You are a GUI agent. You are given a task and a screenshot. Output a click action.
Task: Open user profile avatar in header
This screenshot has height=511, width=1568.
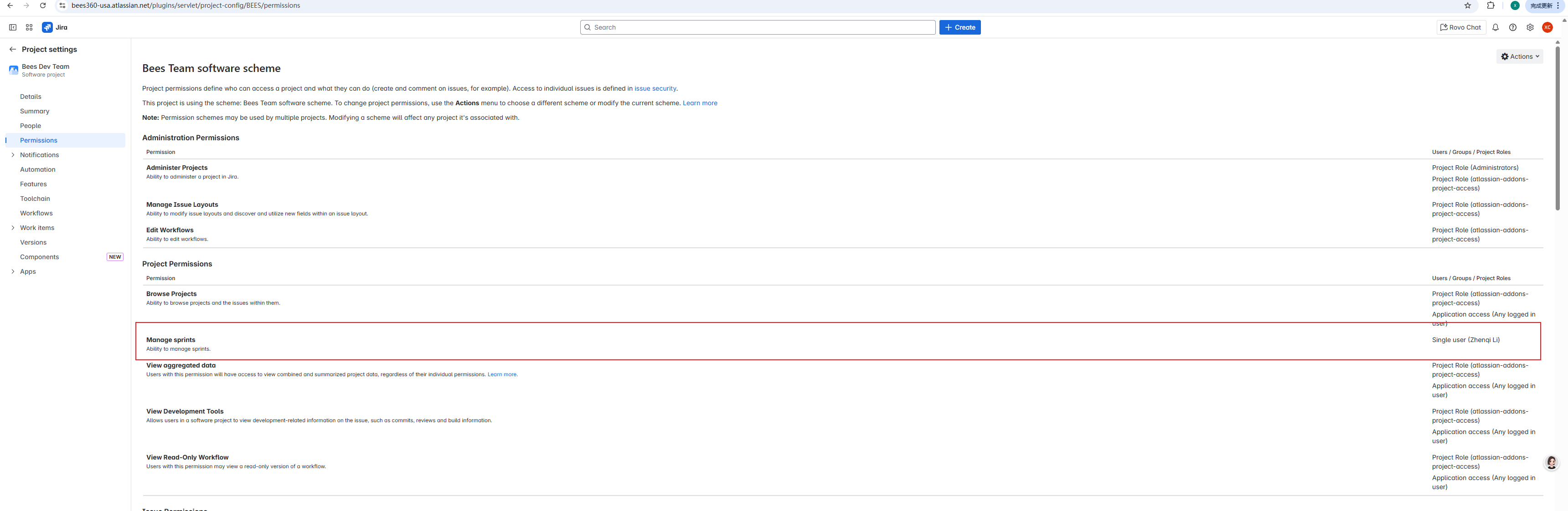coord(1547,27)
